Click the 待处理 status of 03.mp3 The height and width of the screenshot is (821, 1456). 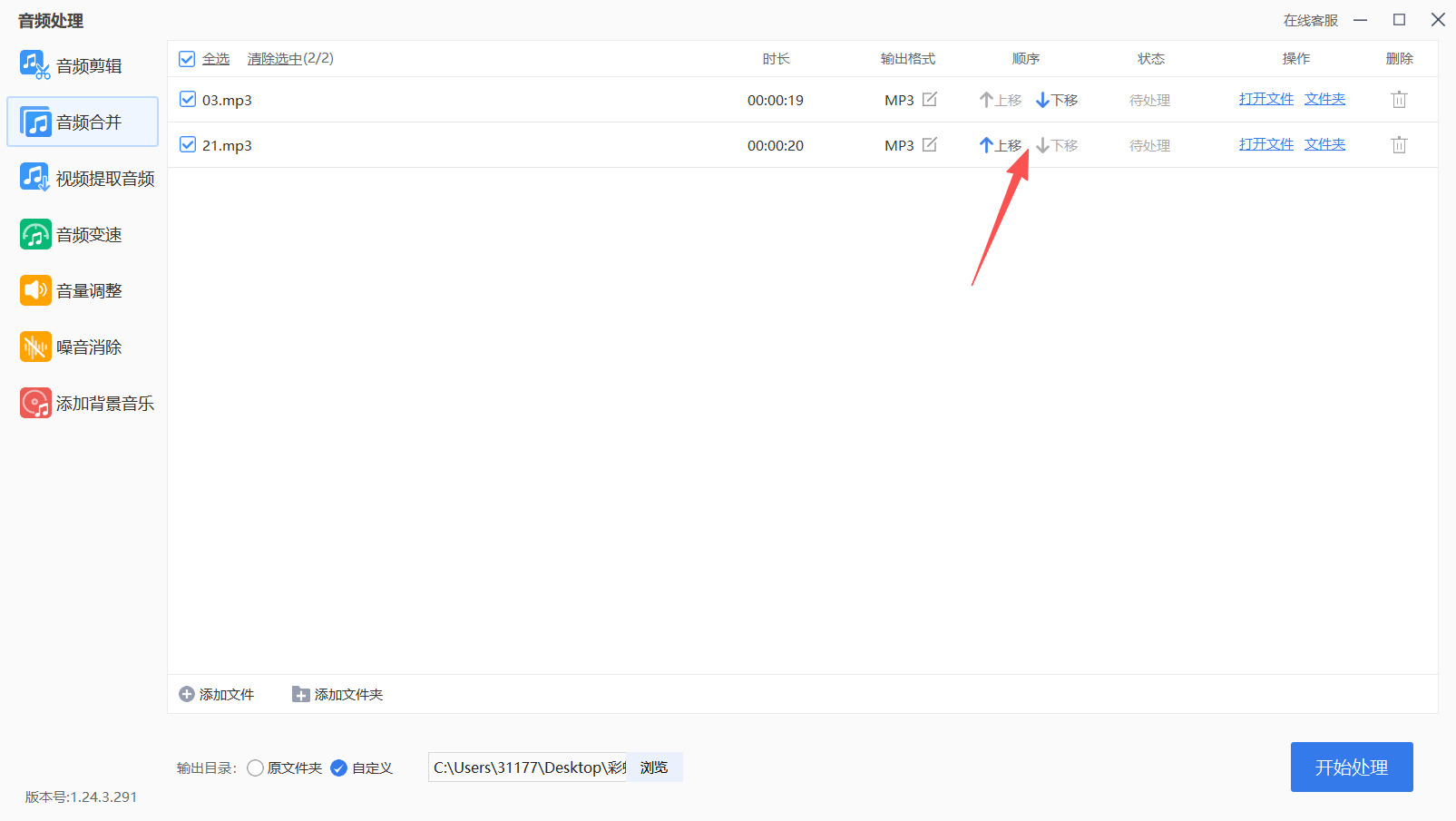1149,100
